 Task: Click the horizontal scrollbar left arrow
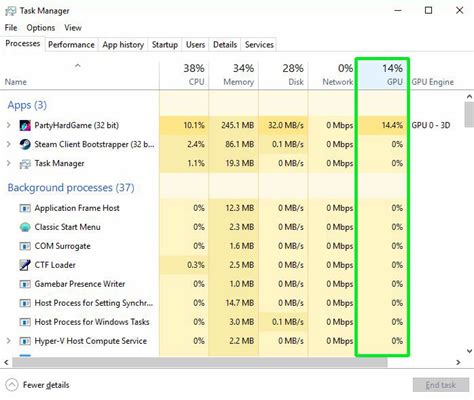6,362
